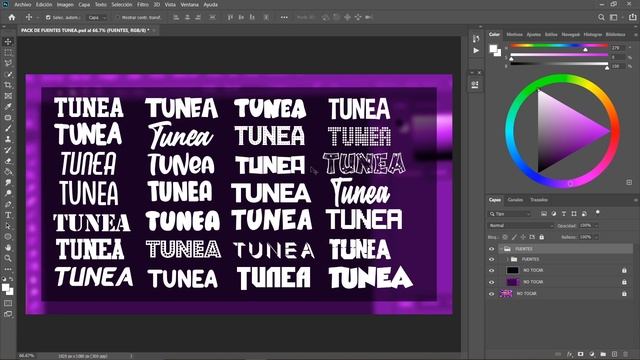
Task: Create new group folder icon in Layers footer
Action: pos(603,354)
